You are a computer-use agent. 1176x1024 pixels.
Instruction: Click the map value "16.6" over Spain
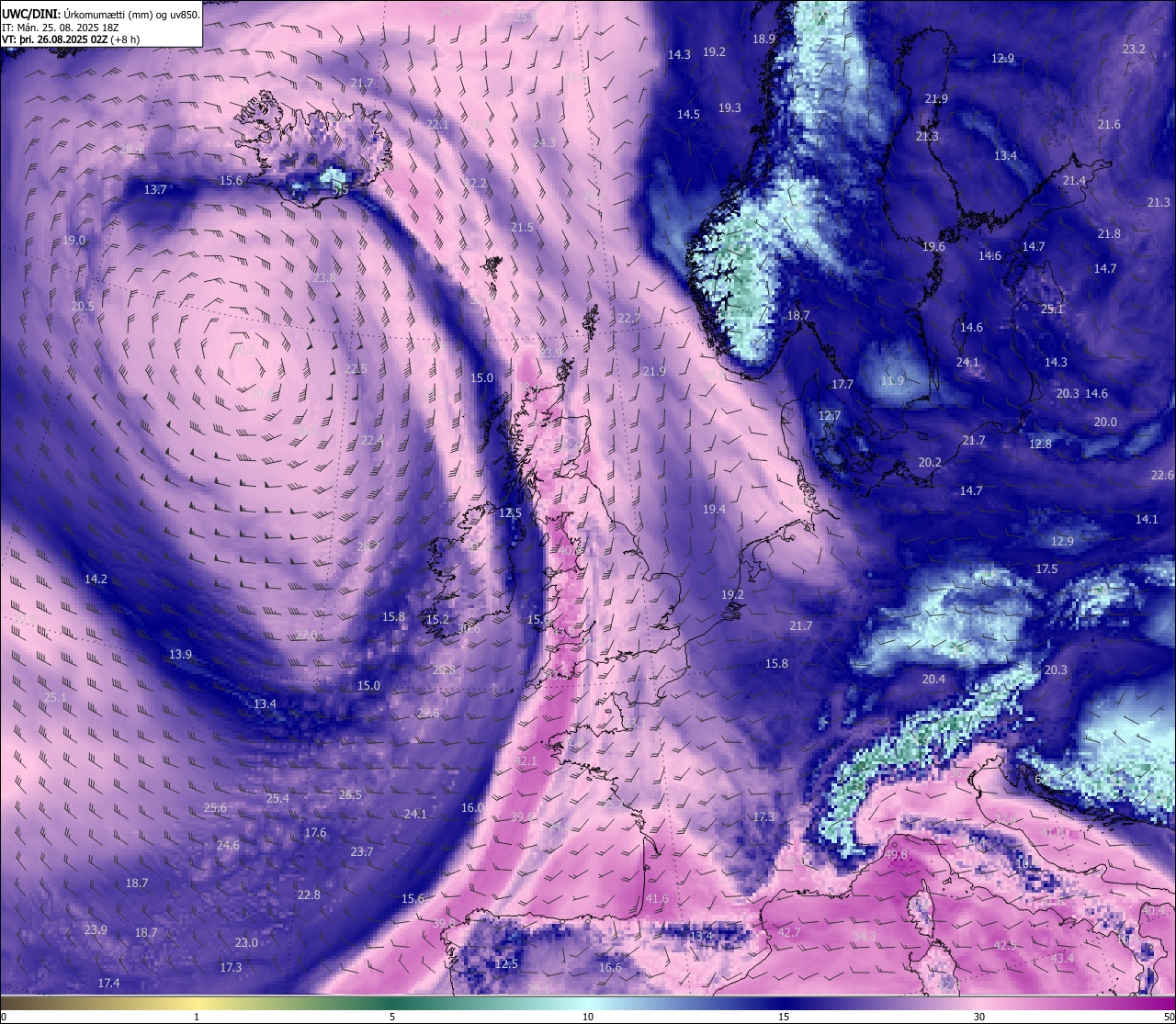click(610, 967)
